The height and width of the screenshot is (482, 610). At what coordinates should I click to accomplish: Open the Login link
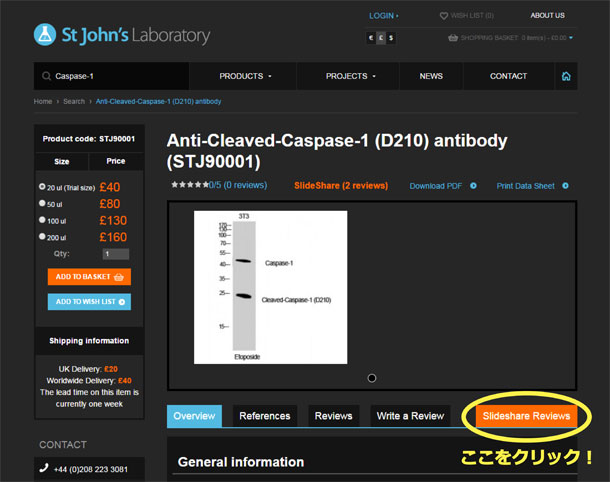384,16
